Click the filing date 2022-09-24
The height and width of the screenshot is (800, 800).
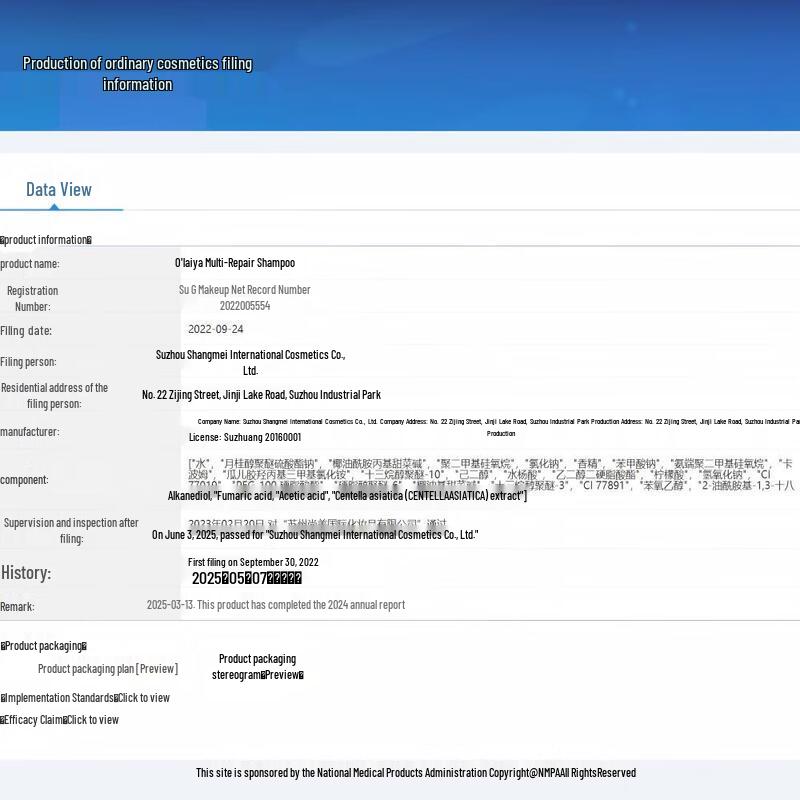point(216,329)
